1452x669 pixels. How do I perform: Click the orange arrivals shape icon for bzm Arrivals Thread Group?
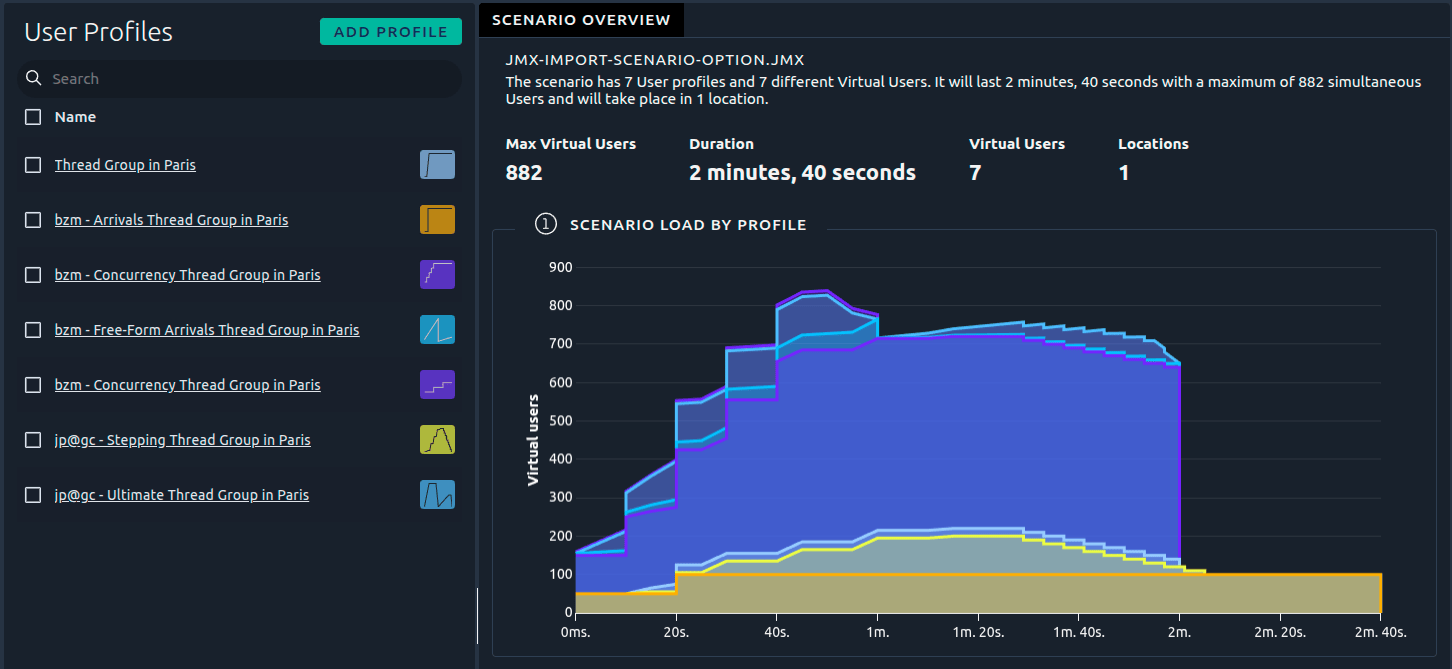click(437, 219)
